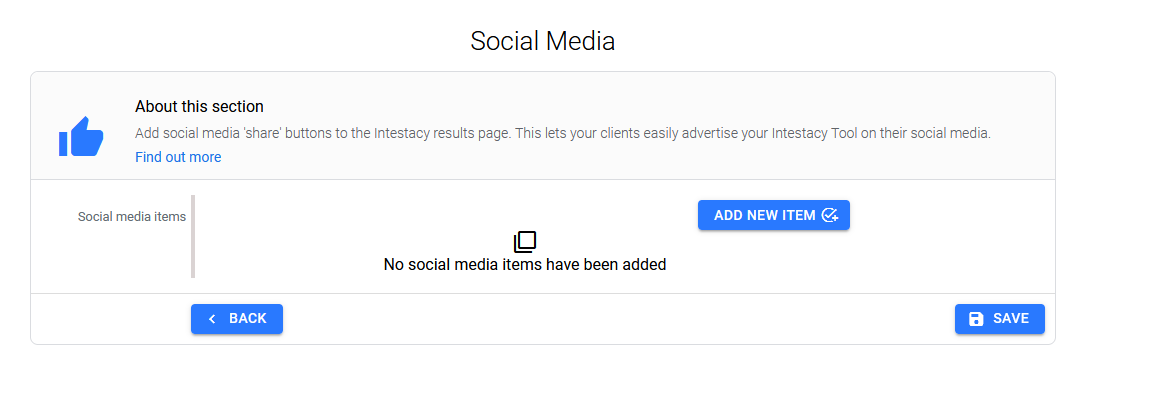Open the Find out more link
Screen dimensions: 1163x404
coord(178,157)
